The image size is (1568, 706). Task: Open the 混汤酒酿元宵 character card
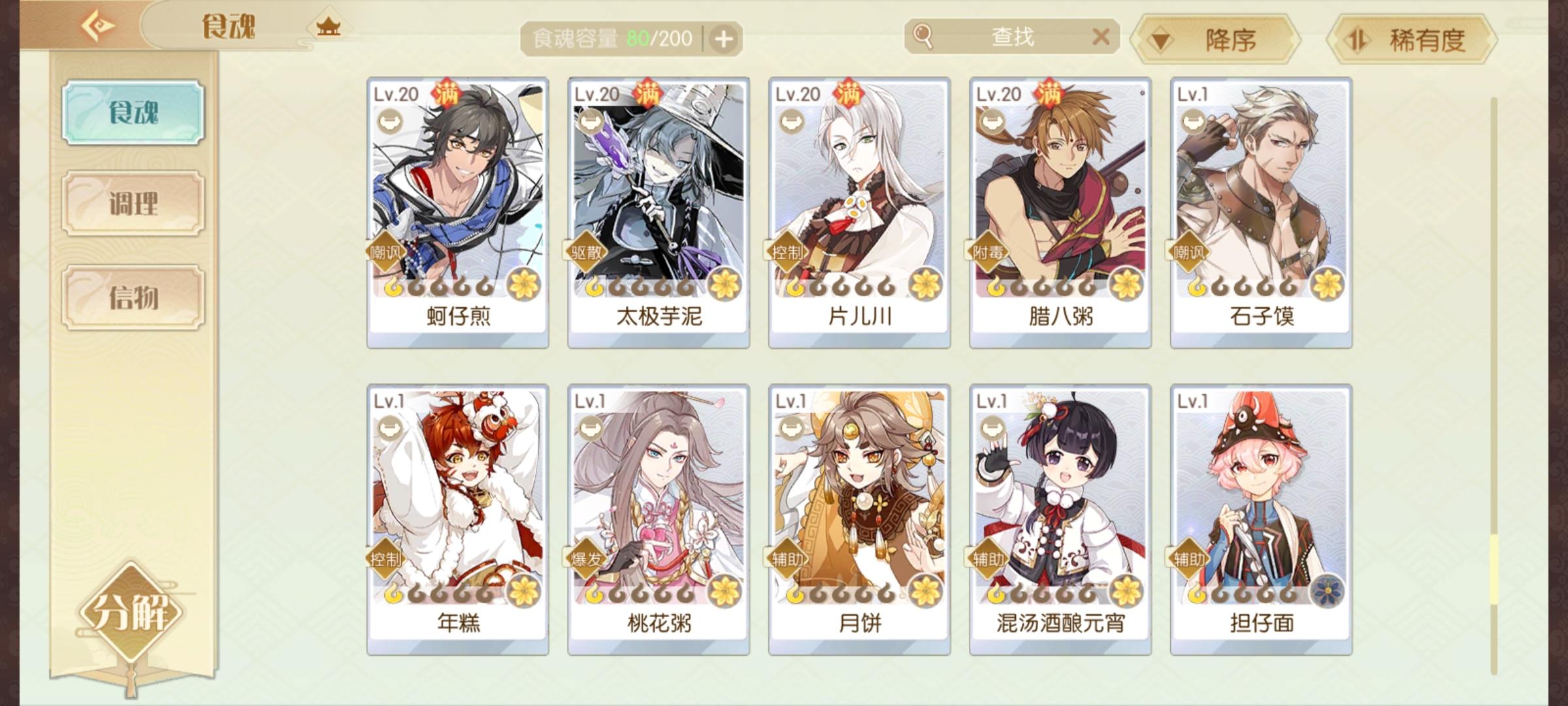click(x=1060, y=520)
